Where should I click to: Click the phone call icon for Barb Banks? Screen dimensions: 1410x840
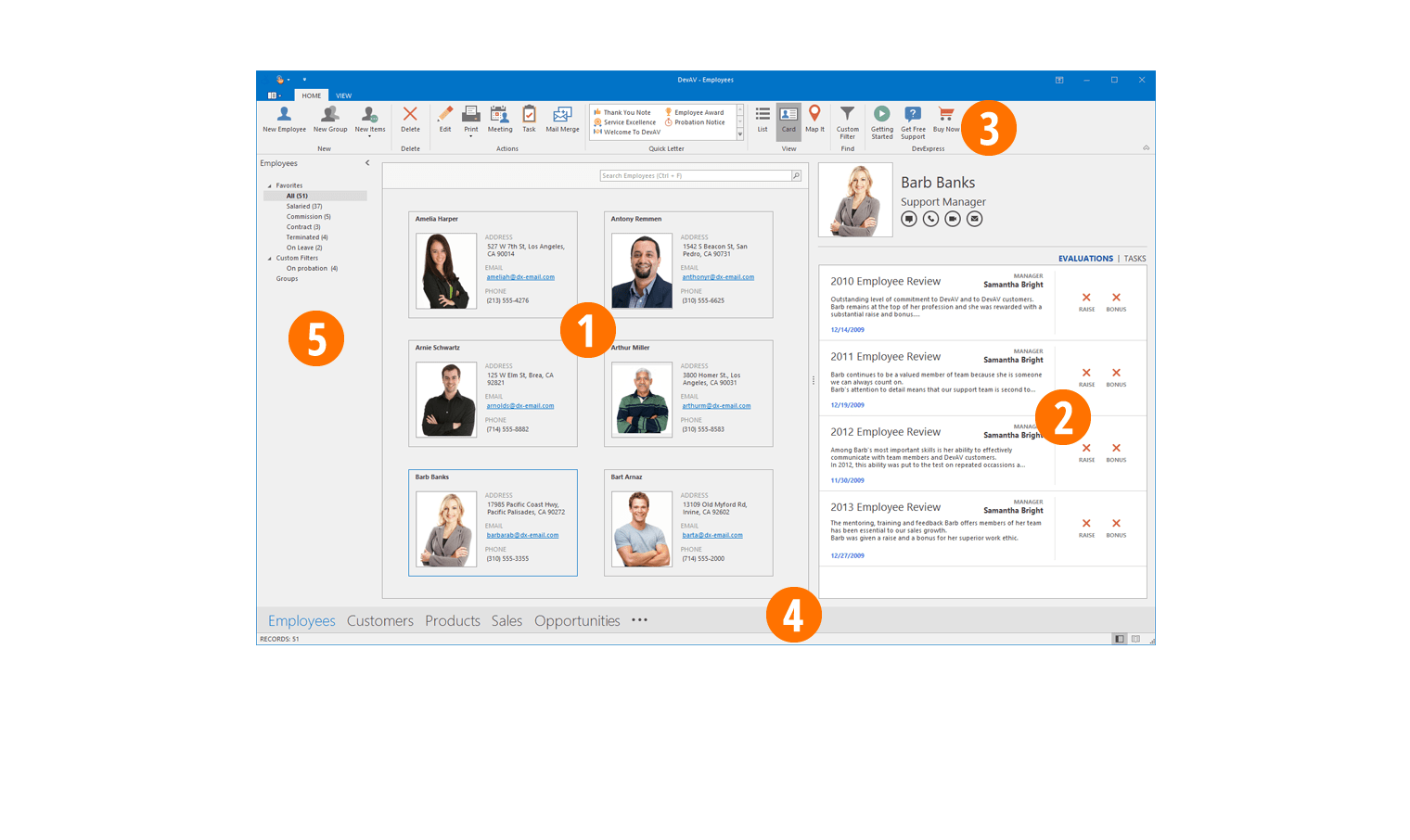click(930, 219)
